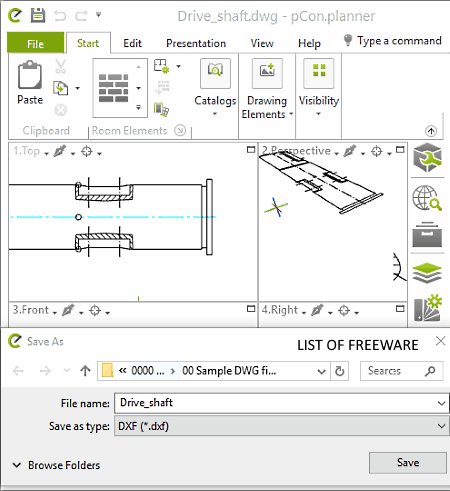
Task: Open the green Layers sidebar icon
Action: click(x=427, y=273)
